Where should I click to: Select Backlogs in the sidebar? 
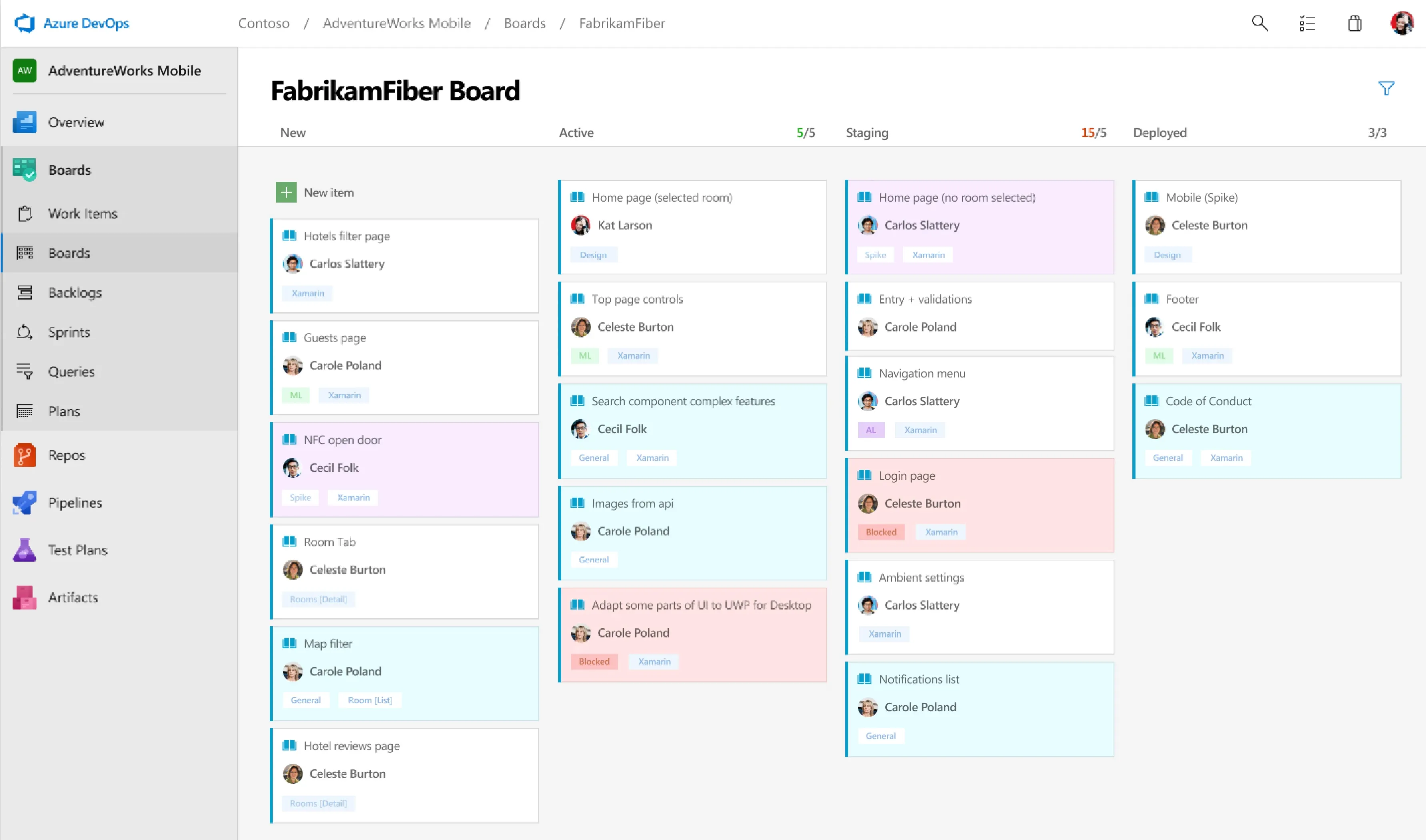75,293
